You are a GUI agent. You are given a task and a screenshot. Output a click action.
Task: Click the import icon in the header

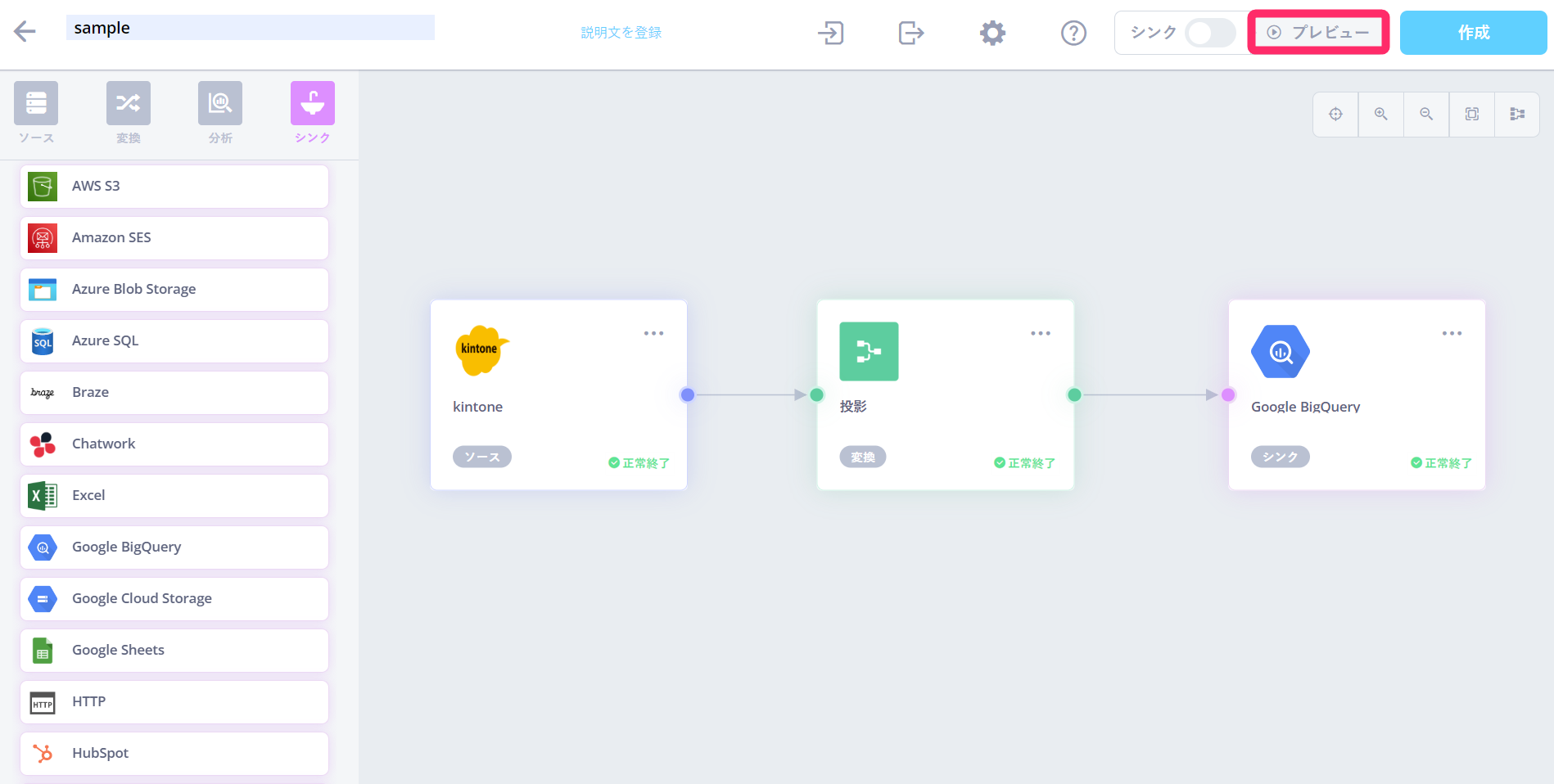830,33
